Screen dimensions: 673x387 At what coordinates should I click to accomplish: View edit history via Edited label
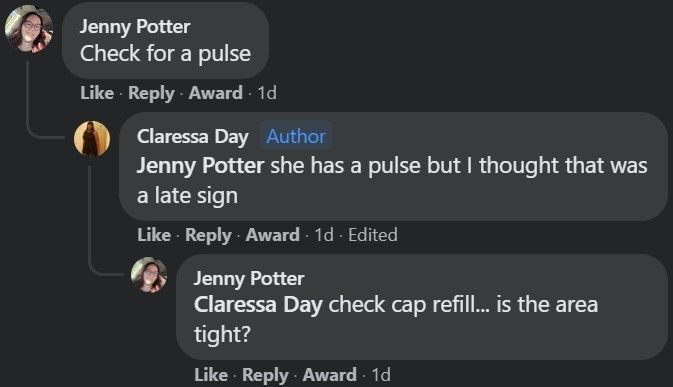click(373, 235)
